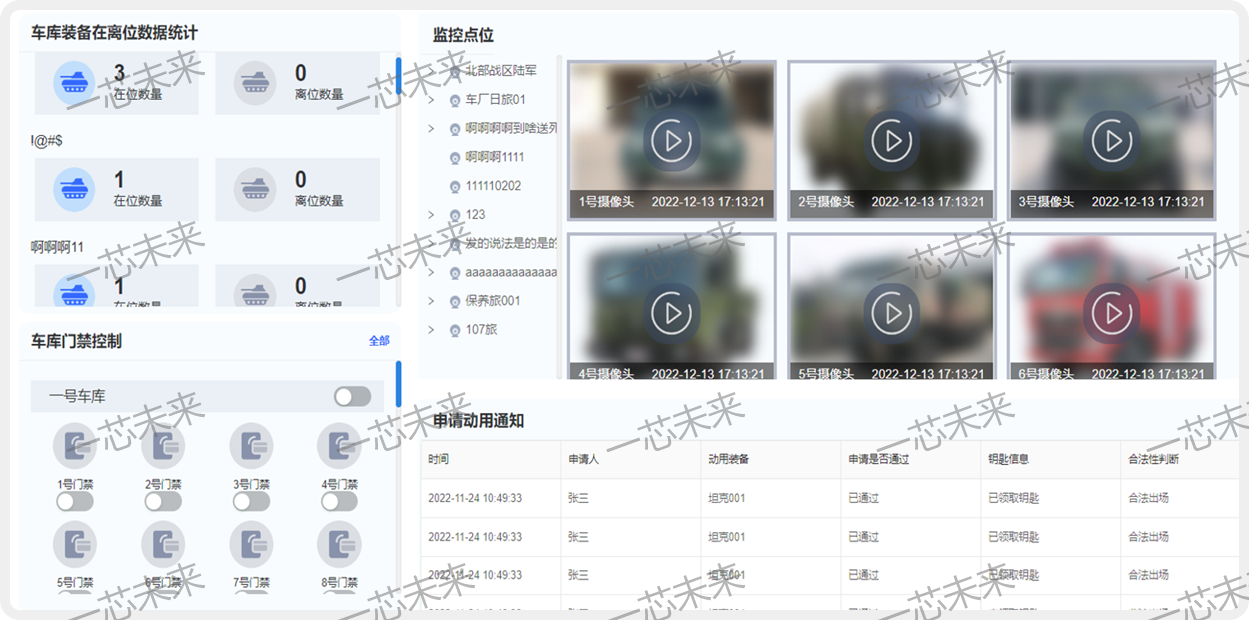Click the gray tank icon in the top stats row

click(x=255, y=82)
